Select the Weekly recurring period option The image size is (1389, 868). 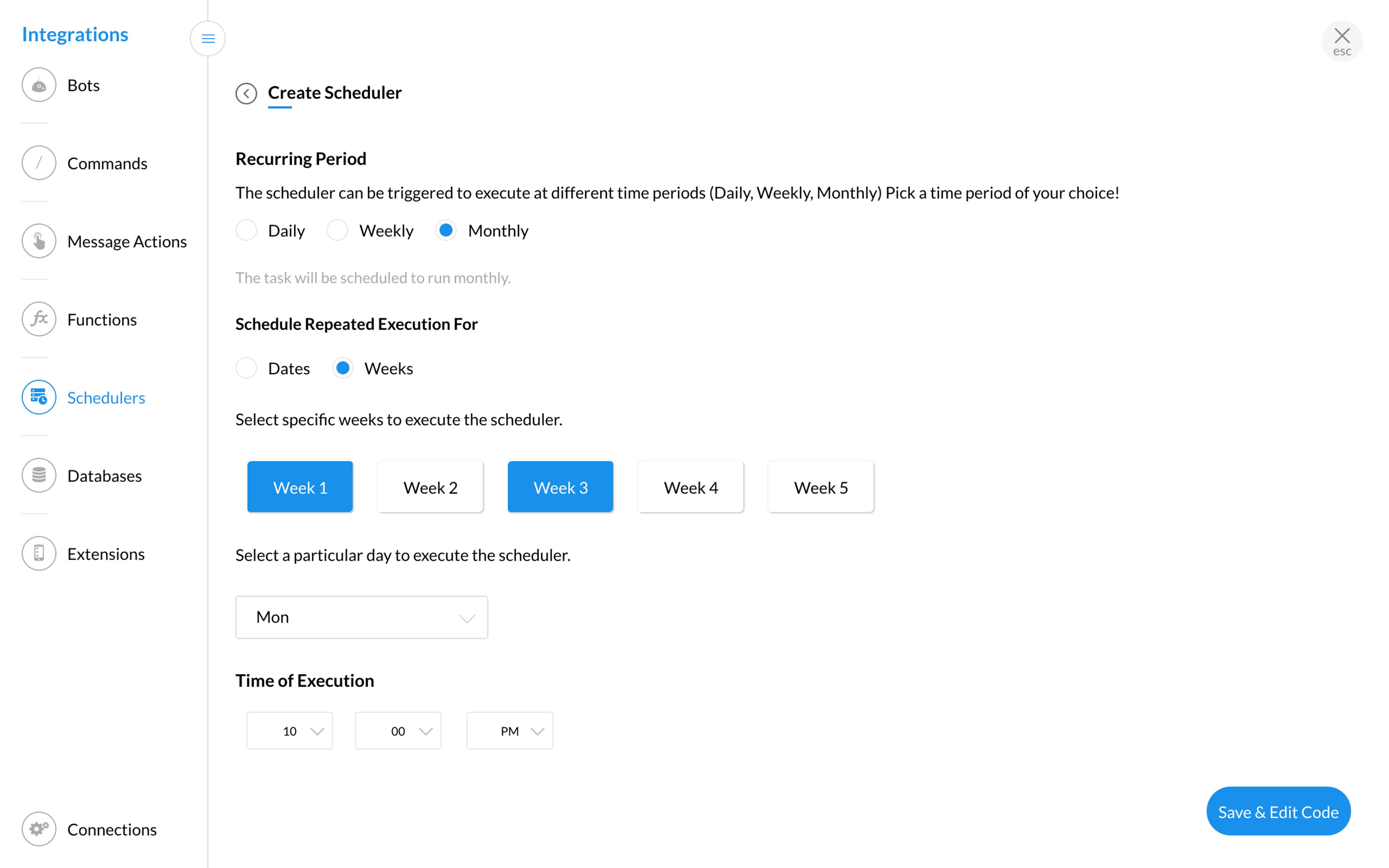(x=338, y=230)
